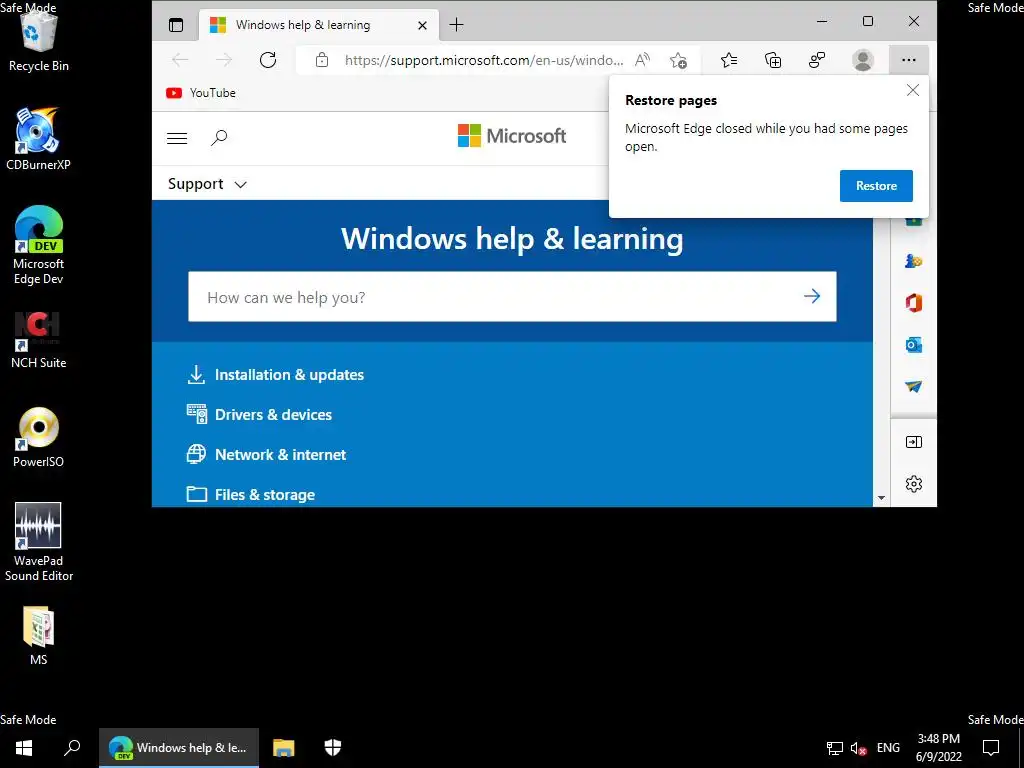Open a new tab with the plus button
Viewport: 1024px width, 768px height.
point(456,25)
